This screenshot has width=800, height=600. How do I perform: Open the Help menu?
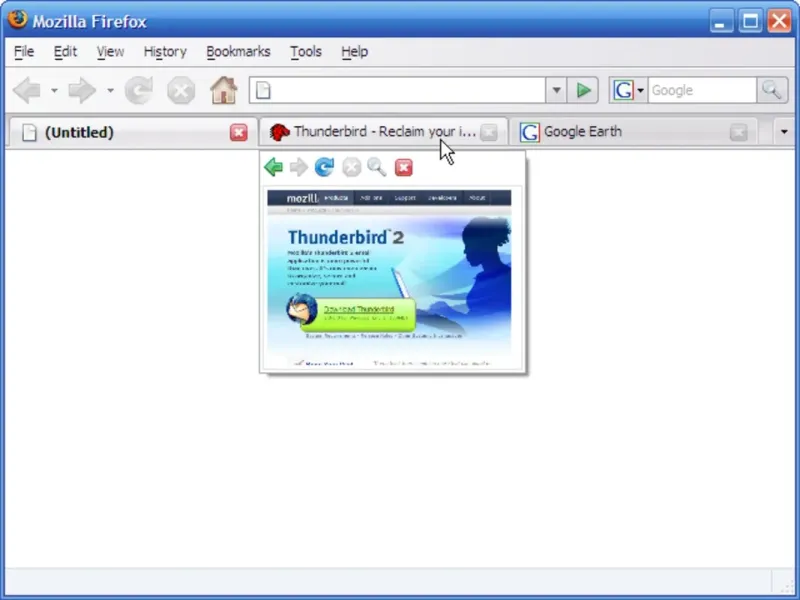(355, 52)
